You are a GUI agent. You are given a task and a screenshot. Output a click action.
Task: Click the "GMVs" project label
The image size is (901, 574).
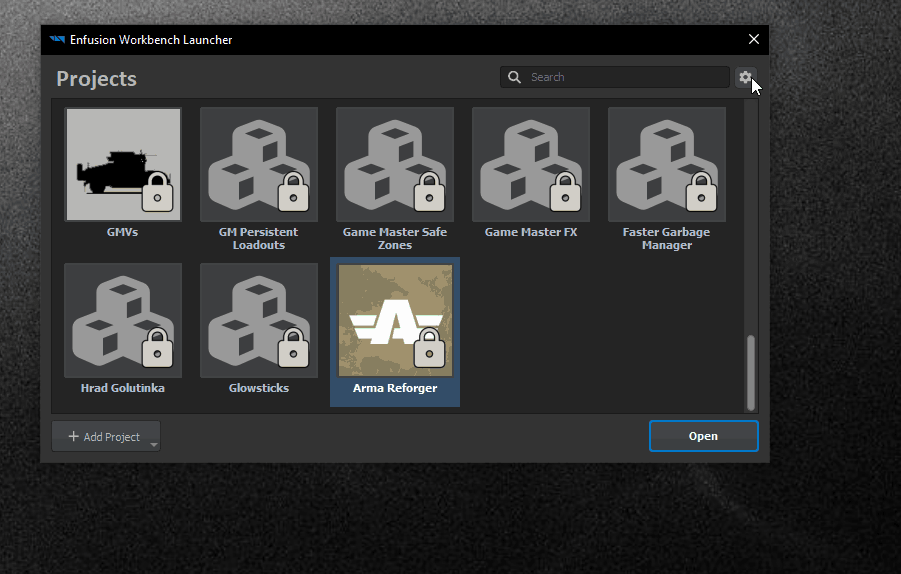pyautogui.click(x=122, y=232)
